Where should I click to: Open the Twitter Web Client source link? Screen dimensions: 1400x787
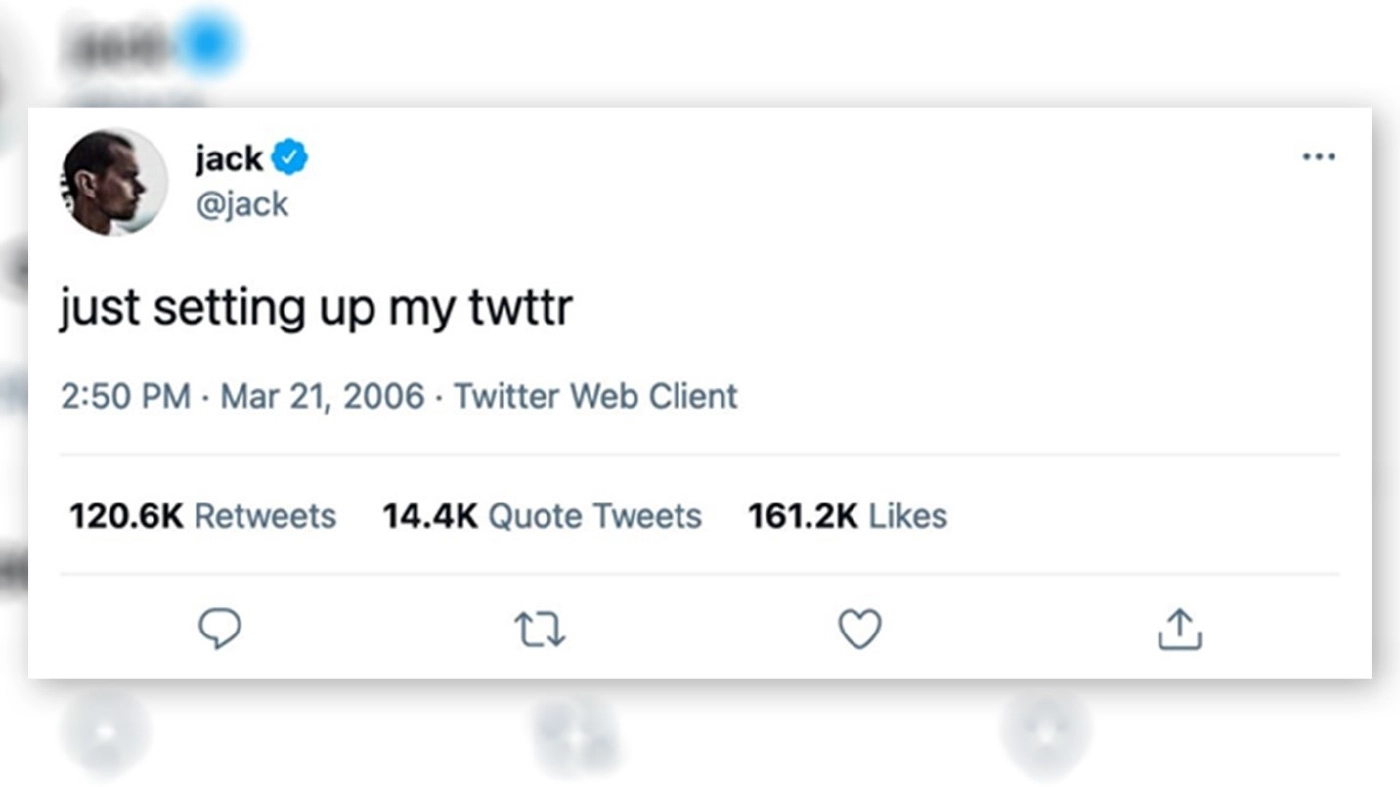[596, 396]
